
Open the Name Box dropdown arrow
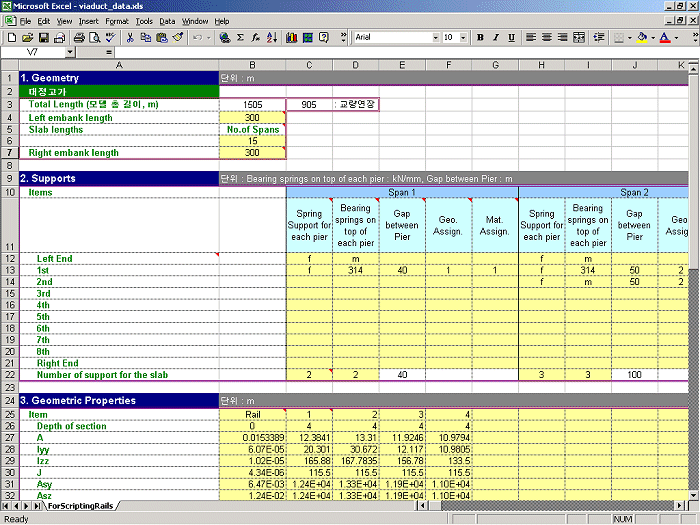pyautogui.click(x=80, y=51)
